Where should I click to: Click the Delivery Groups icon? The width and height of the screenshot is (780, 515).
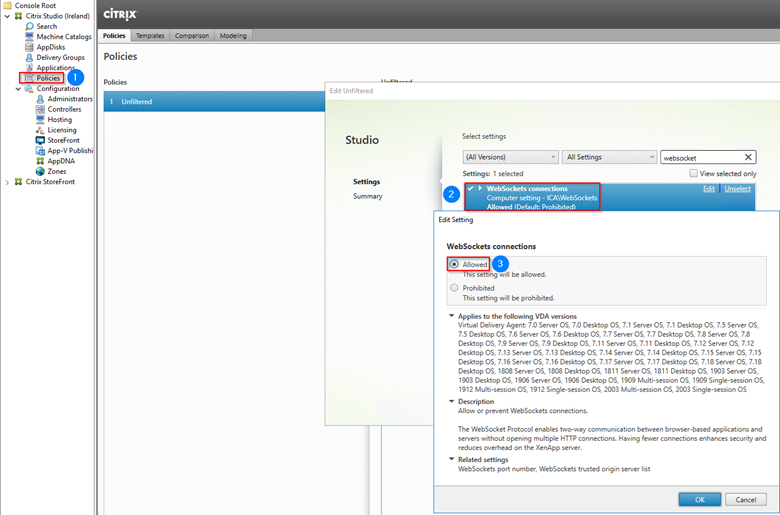pos(29,57)
